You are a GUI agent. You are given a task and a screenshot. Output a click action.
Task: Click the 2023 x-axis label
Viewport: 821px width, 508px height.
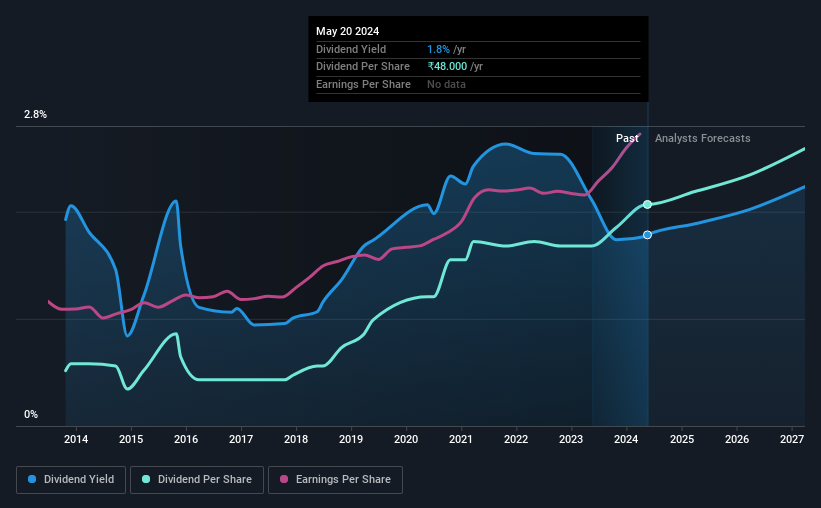(571, 439)
